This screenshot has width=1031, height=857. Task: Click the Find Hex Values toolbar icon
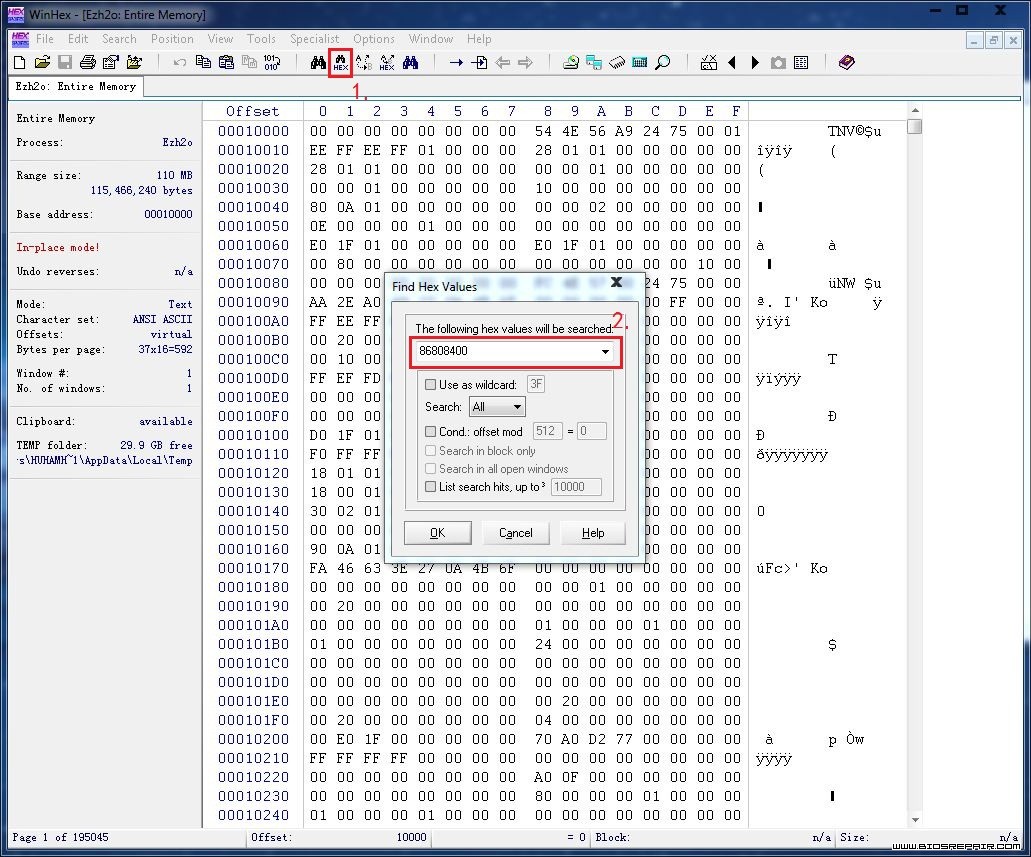pyautogui.click(x=341, y=62)
